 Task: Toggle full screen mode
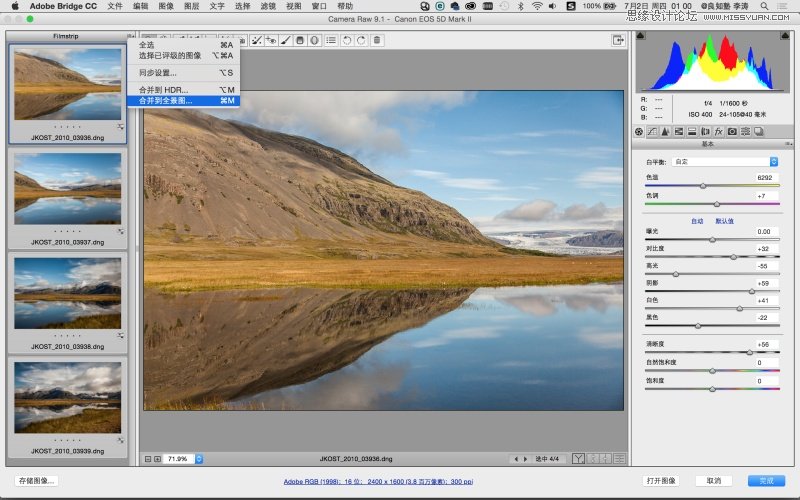coord(618,40)
